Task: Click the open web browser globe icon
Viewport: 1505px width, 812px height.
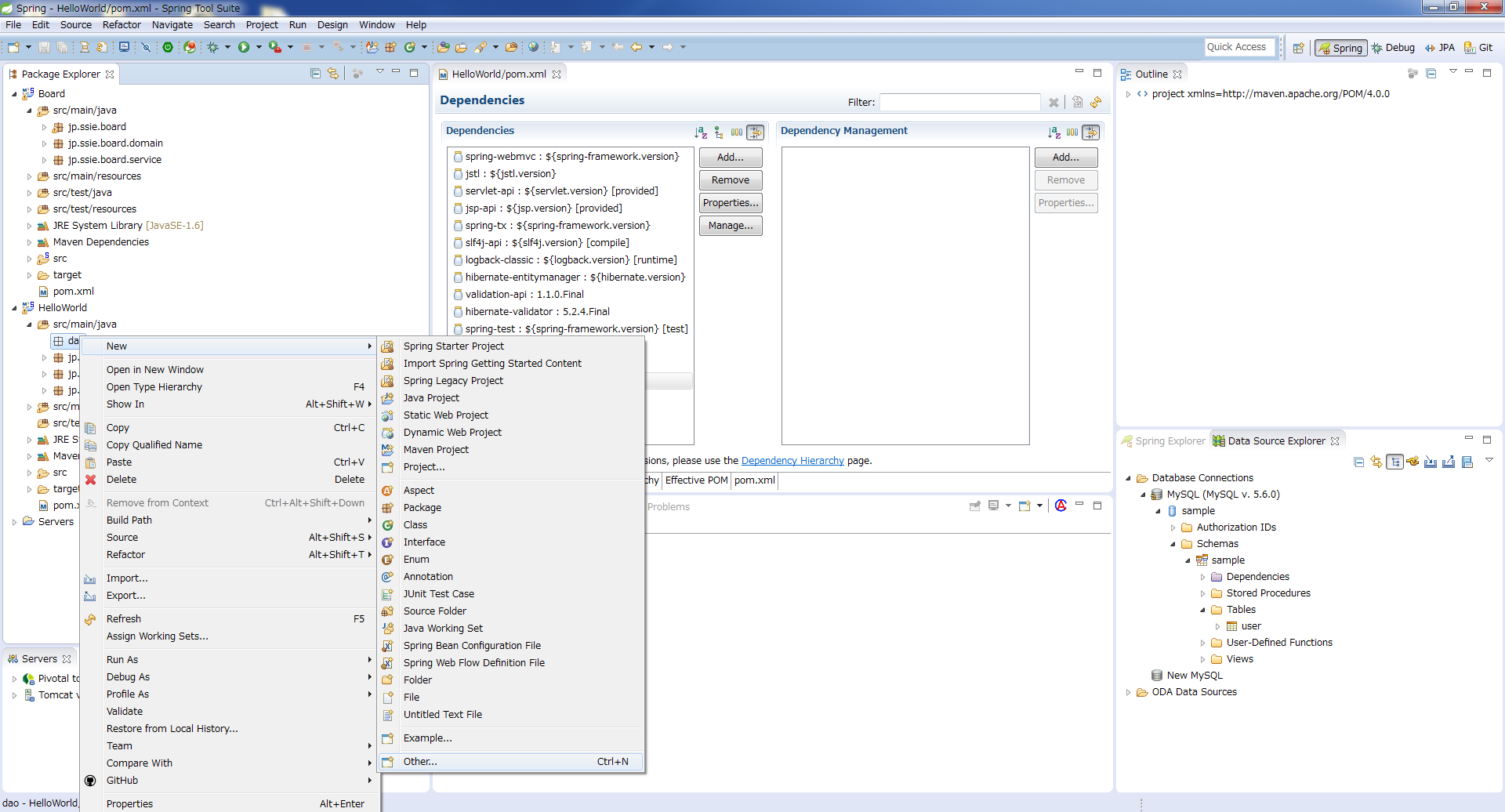Action: point(533,47)
